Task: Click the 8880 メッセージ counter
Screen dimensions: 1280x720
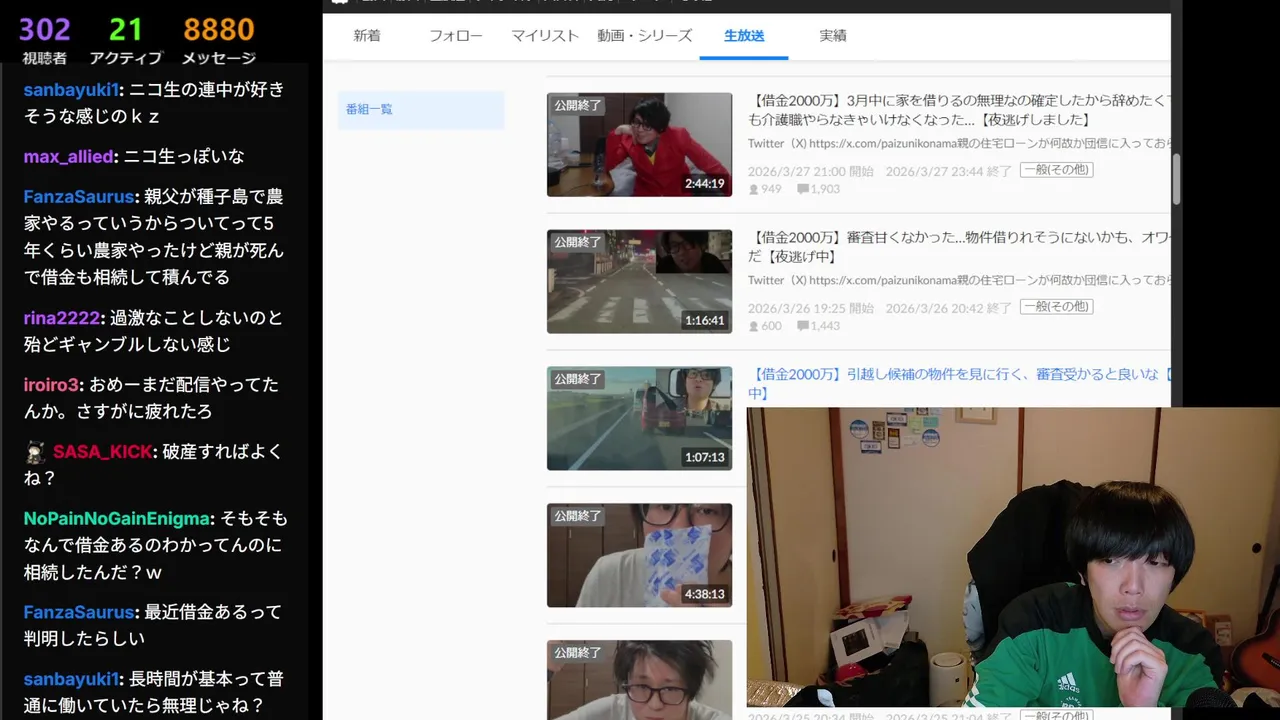Action: [219, 40]
